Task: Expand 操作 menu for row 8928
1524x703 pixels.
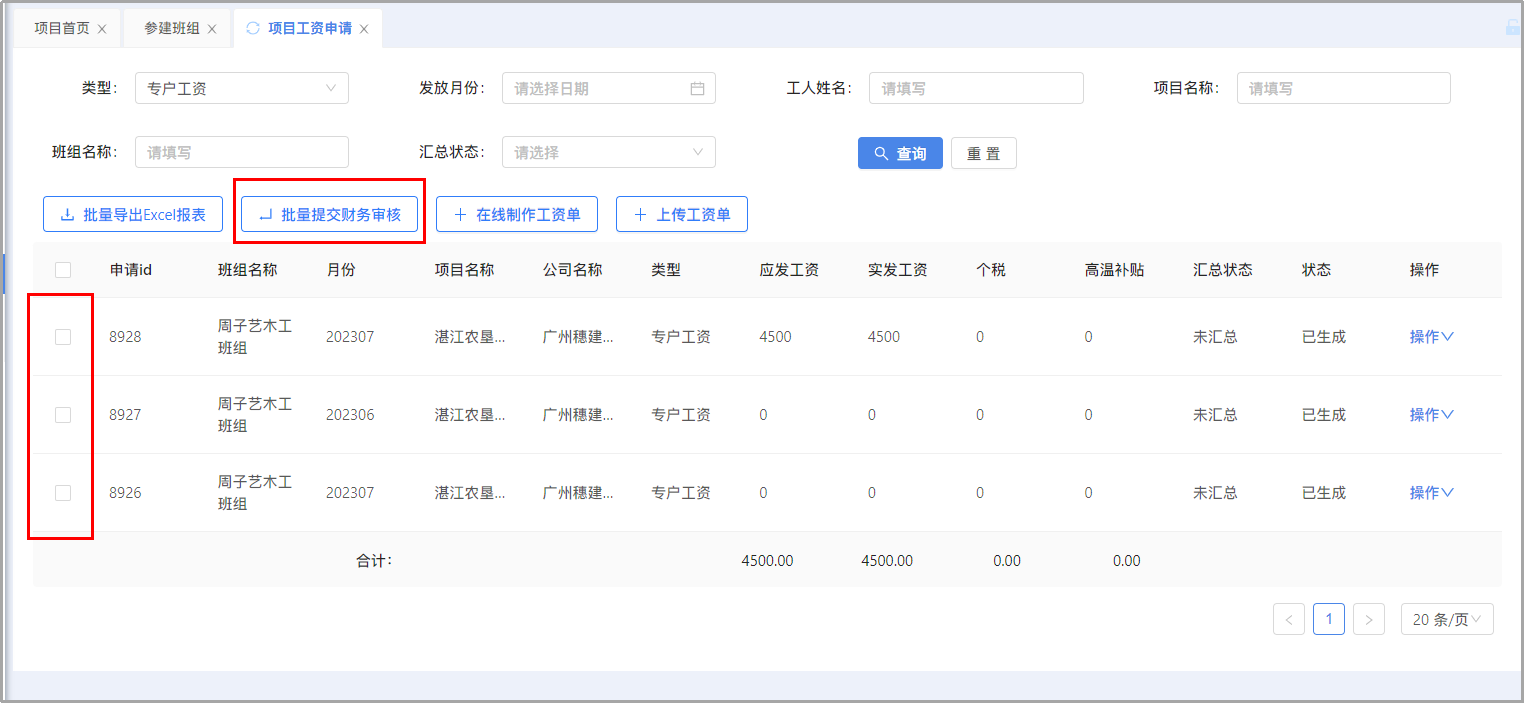Action: (x=1431, y=337)
